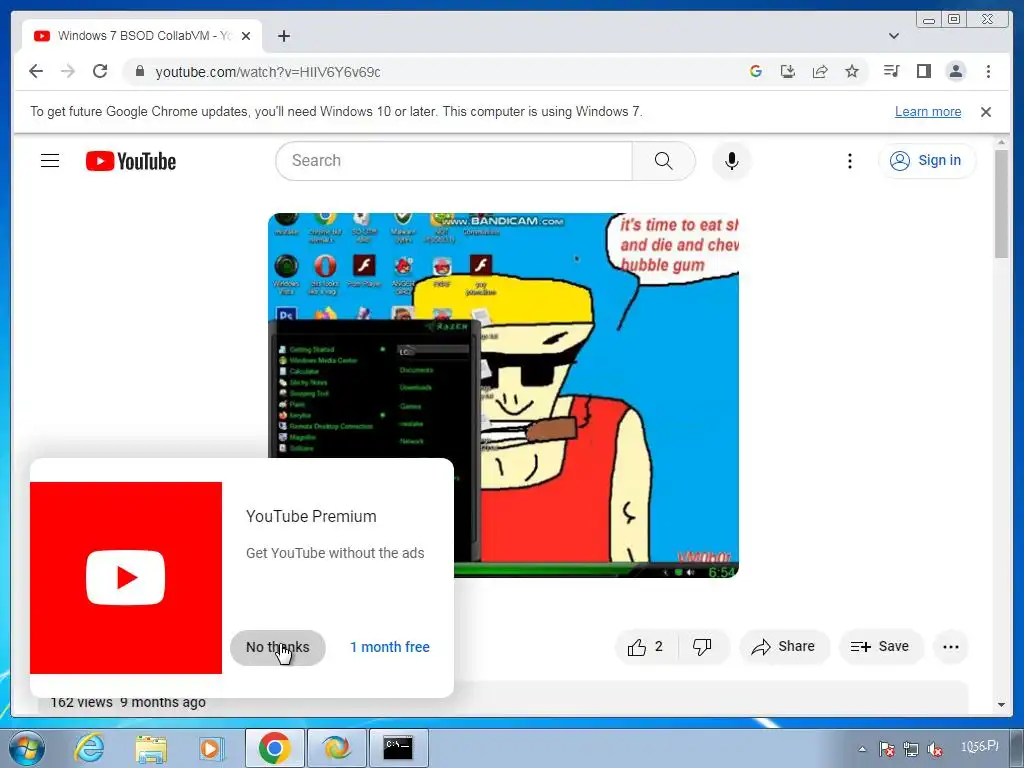Open Windows Explorer from taskbar

pyautogui.click(x=151, y=748)
